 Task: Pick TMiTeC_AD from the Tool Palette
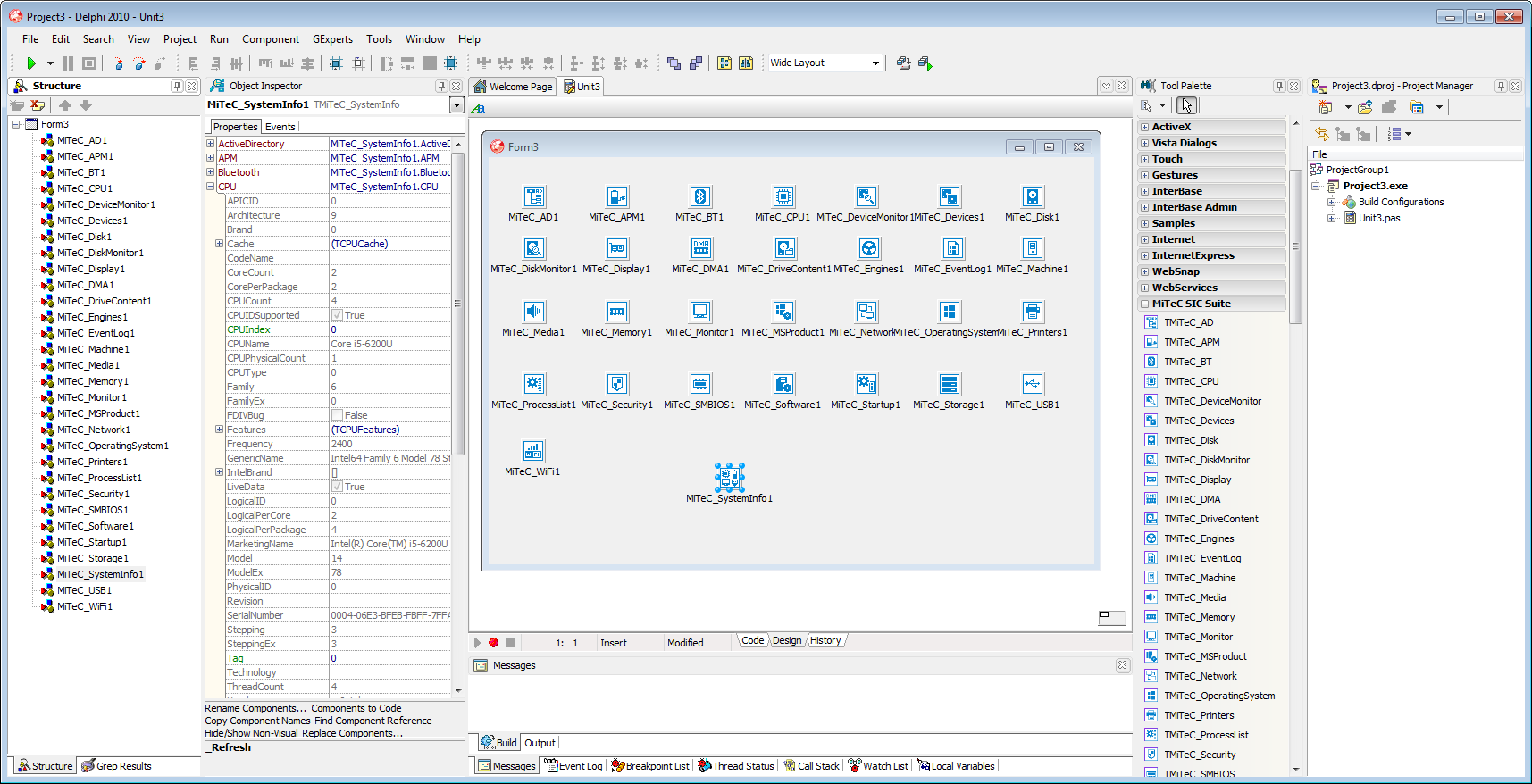tap(1189, 322)
